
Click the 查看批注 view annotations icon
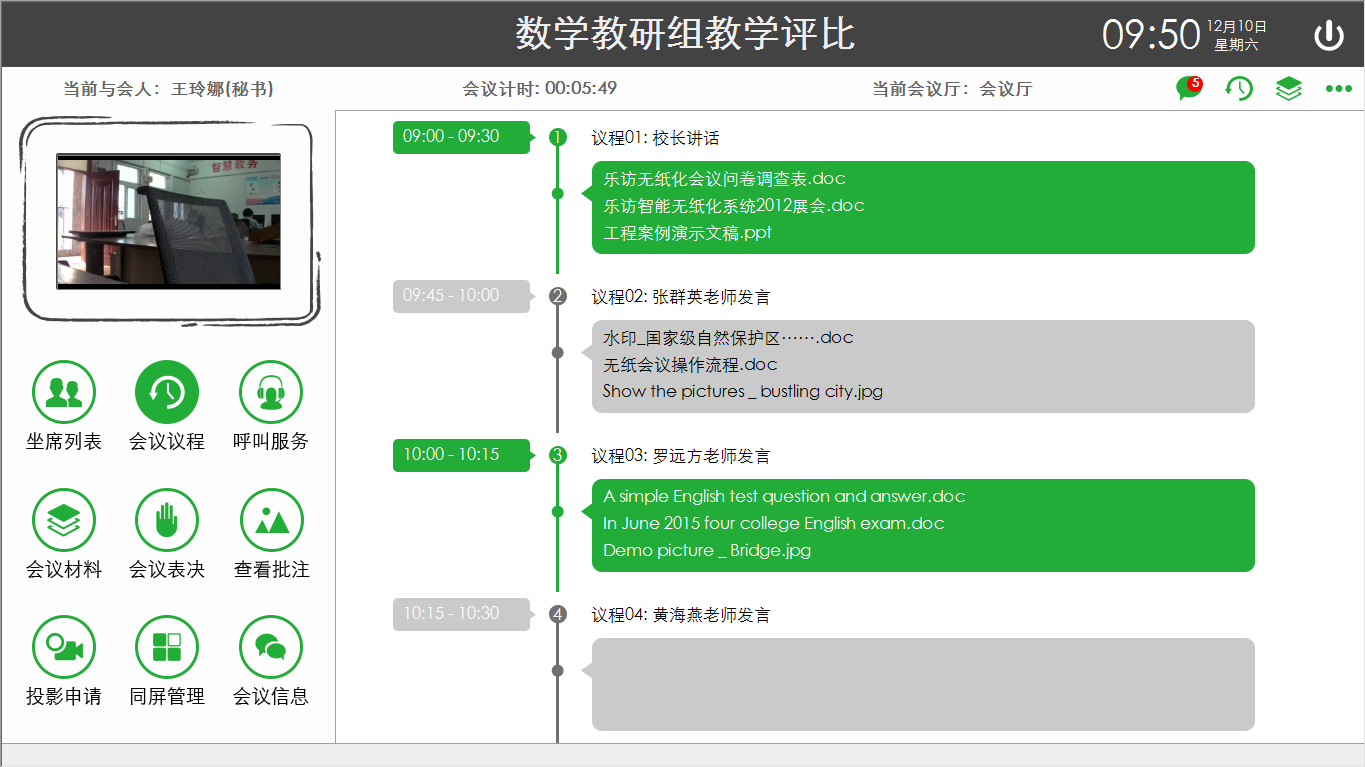(271, 520)
